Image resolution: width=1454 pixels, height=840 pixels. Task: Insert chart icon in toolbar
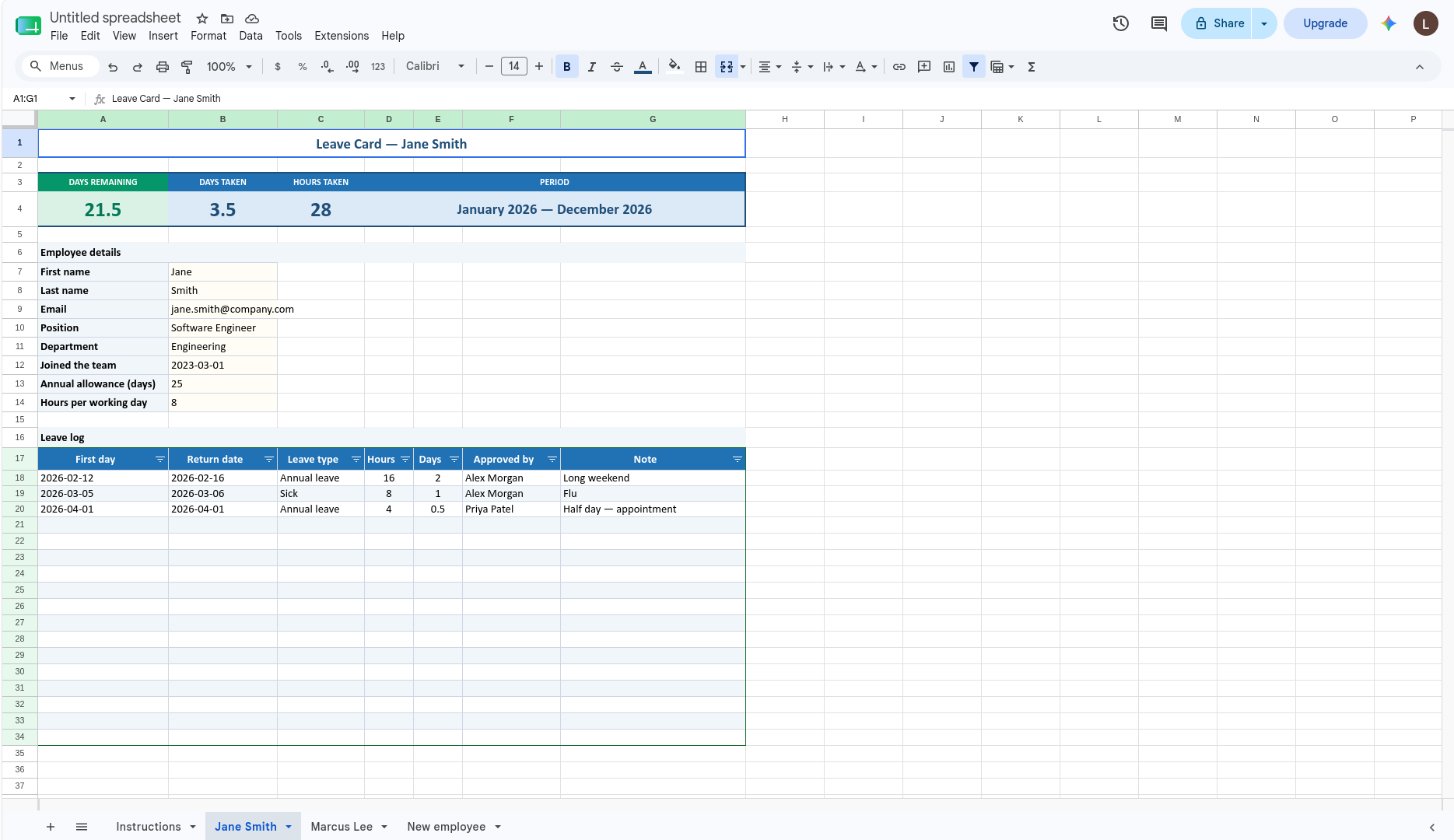tap(949, 67)
